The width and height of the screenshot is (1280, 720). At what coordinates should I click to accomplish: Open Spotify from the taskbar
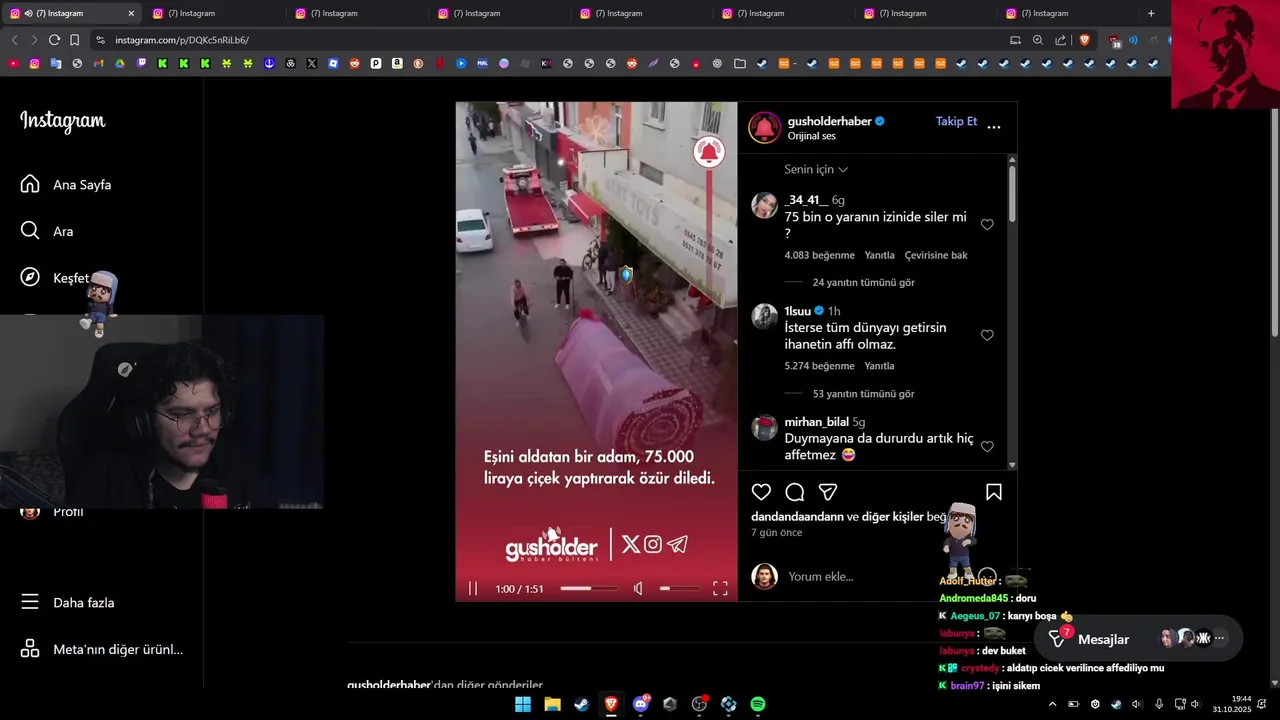(758, 704)
